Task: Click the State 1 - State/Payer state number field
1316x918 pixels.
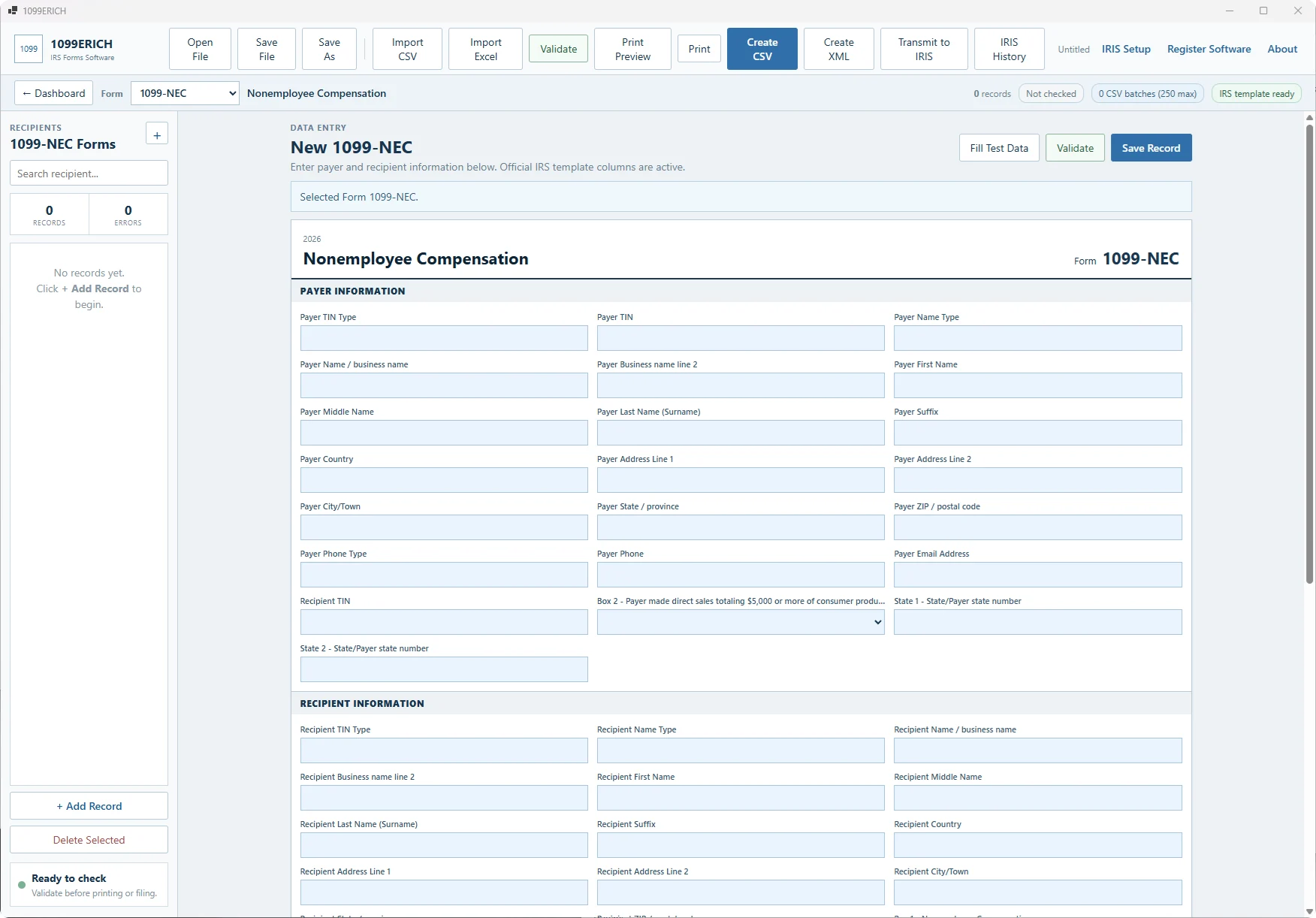Action: 1038,622
